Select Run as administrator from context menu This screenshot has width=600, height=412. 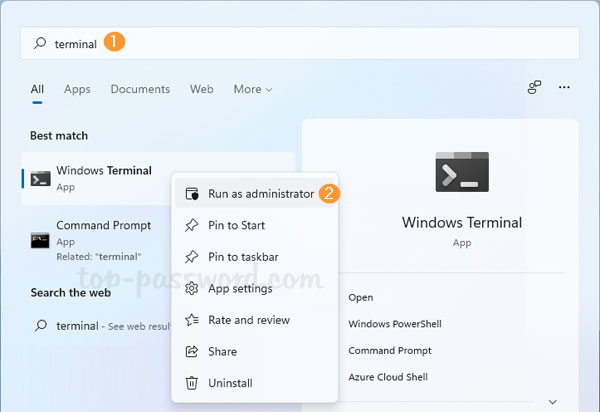click(260, 194)
